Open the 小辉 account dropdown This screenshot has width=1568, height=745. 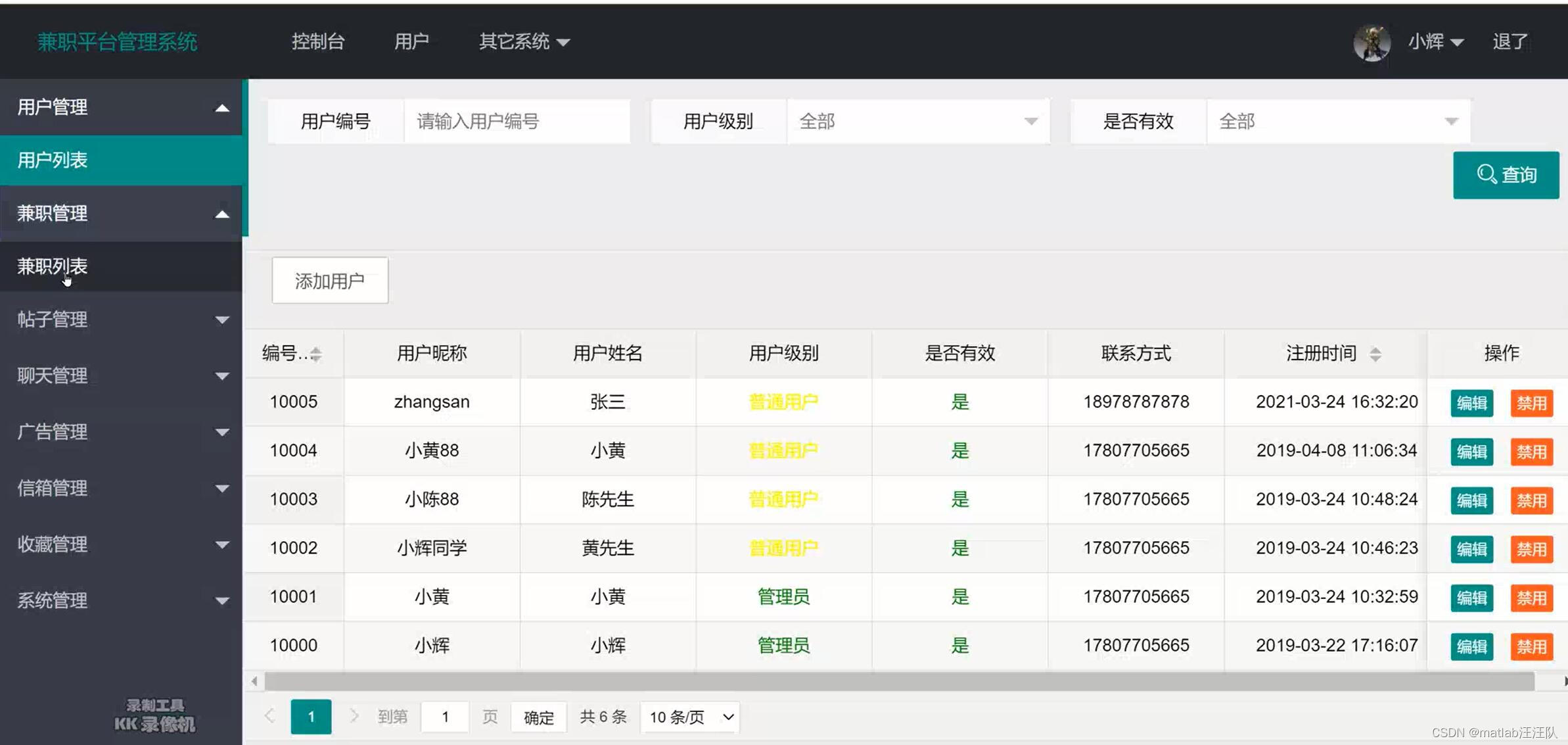(1435, 41)
